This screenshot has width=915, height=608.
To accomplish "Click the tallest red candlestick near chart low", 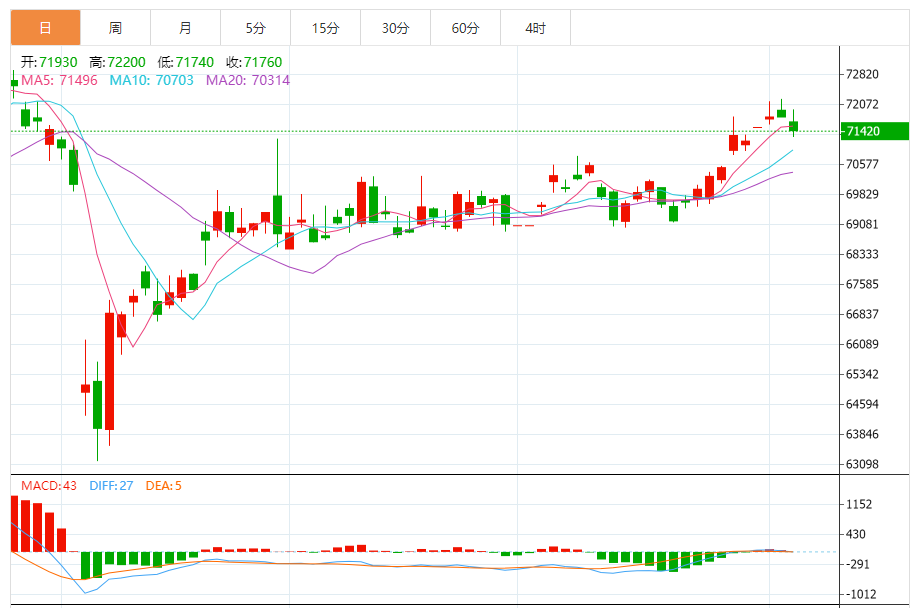I will (x=109, y=371).
